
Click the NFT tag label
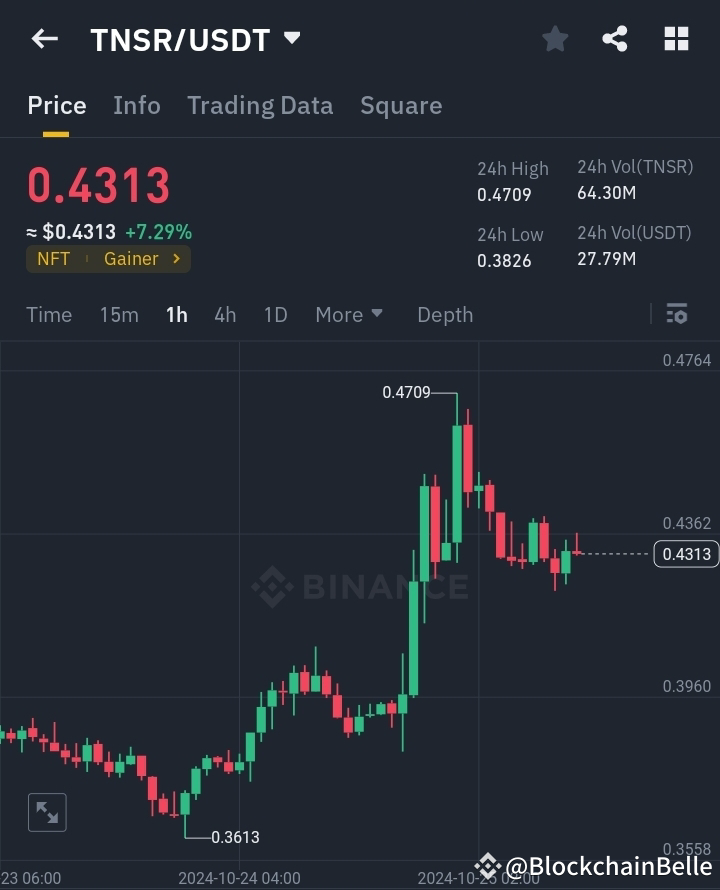[53, 258]
